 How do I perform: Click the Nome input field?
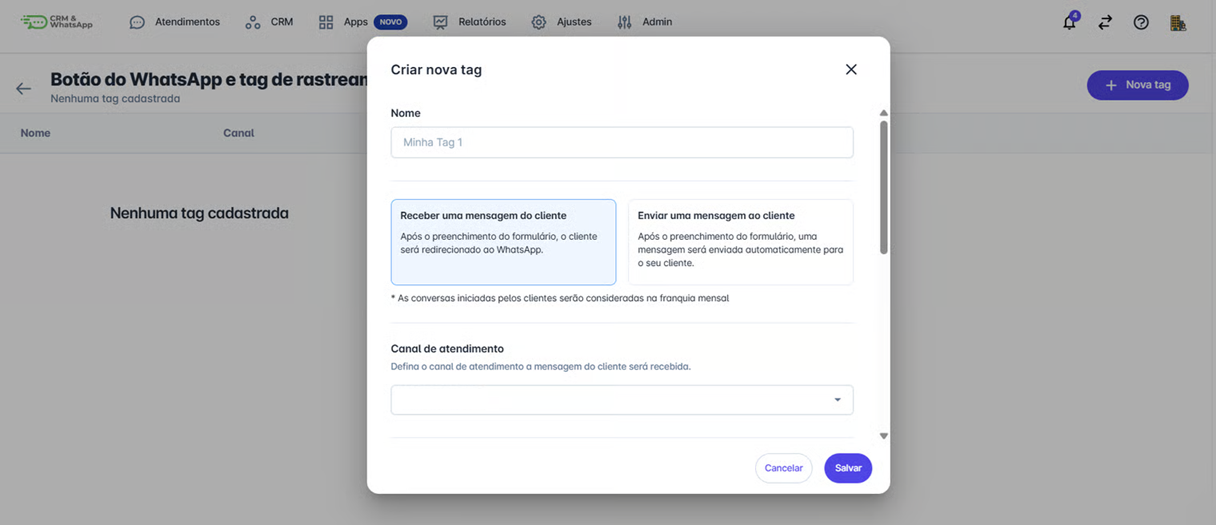point(621,142)
